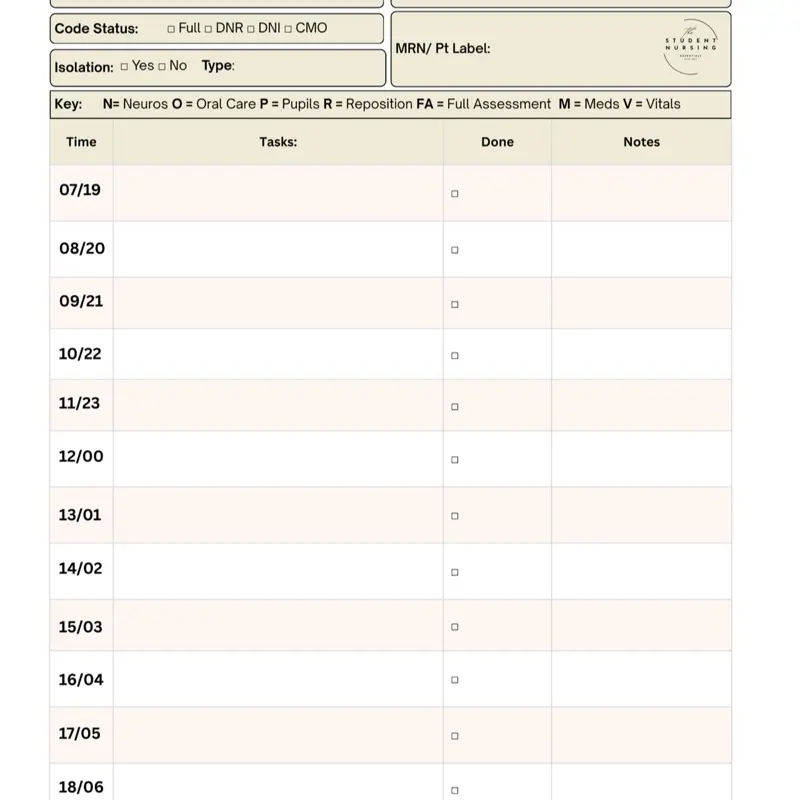Screen dimensions: 800x800
Task: Mark the 08/20 task as done
Action: (455, 250)
